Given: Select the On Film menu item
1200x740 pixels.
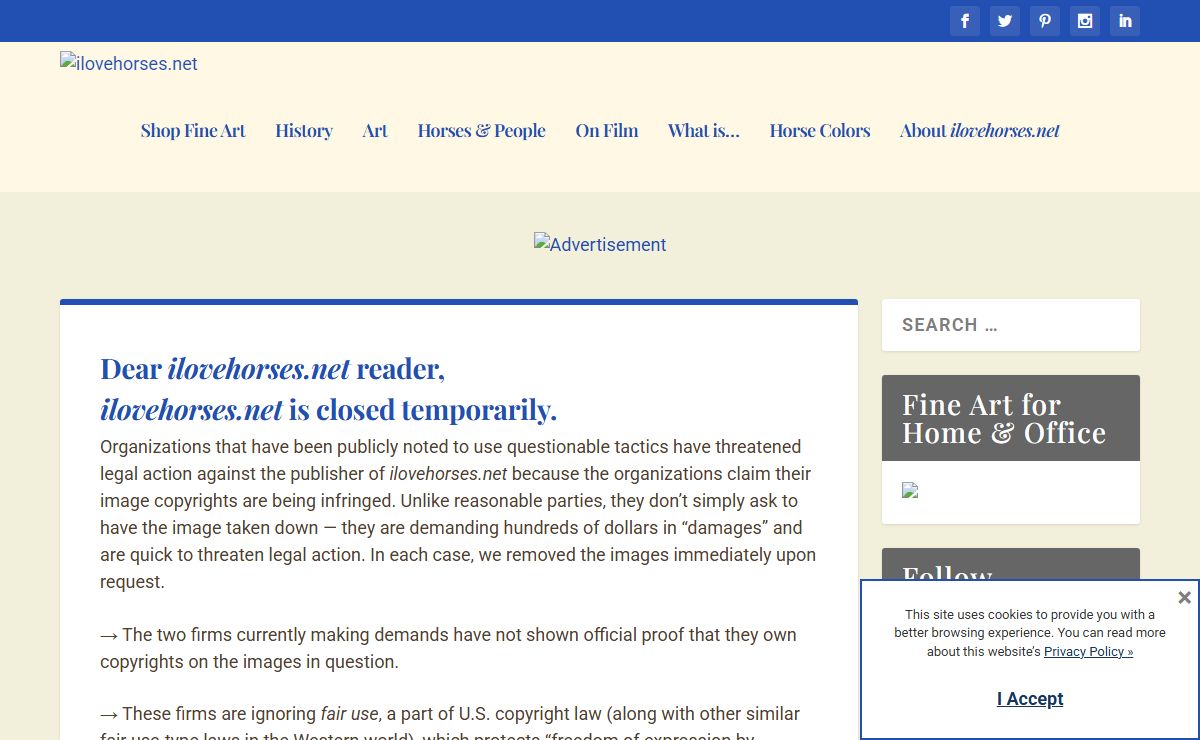Looking at the screenshot, I should [607, 130].
